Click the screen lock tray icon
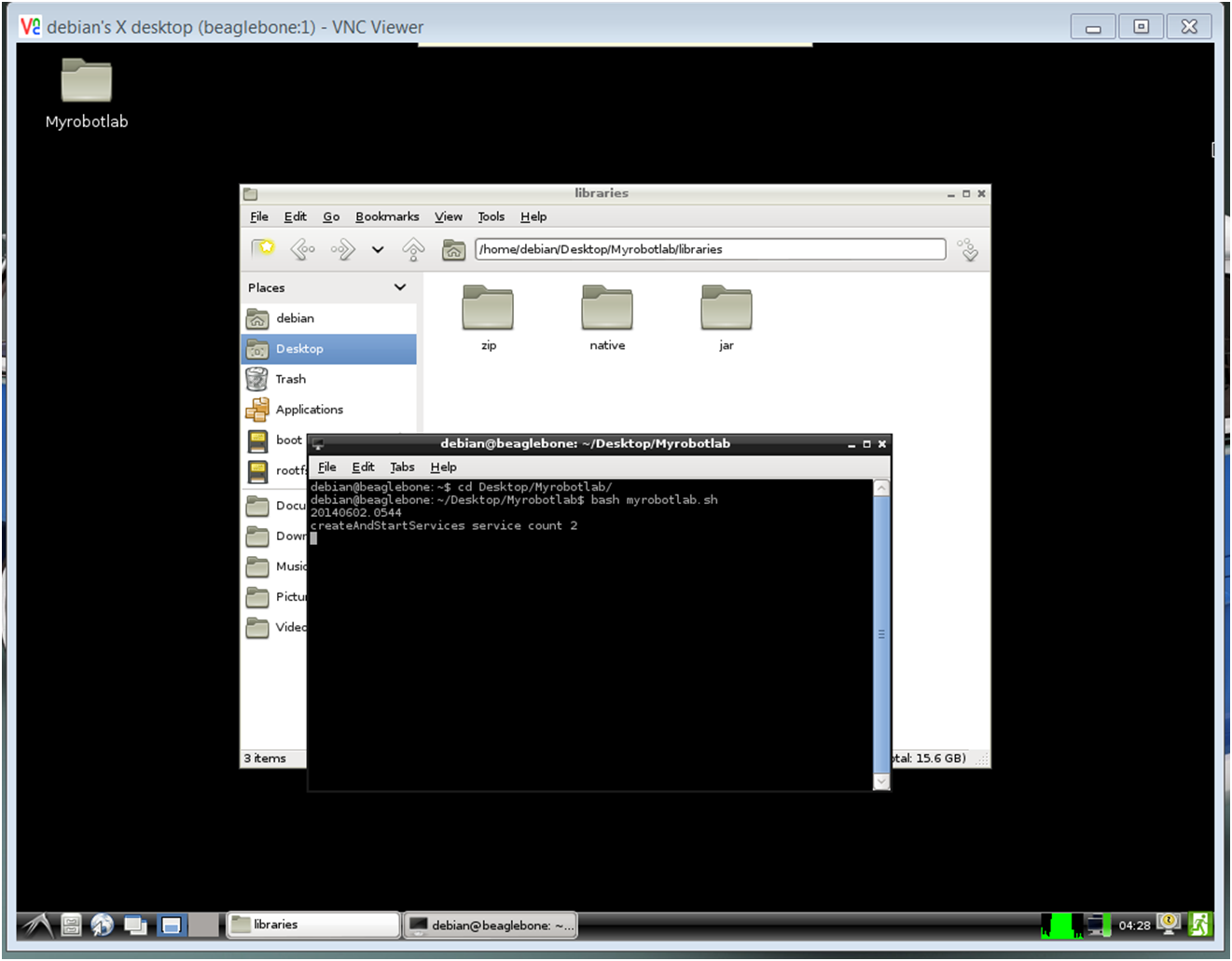Screen dimensions: 1232x961 1170,924
